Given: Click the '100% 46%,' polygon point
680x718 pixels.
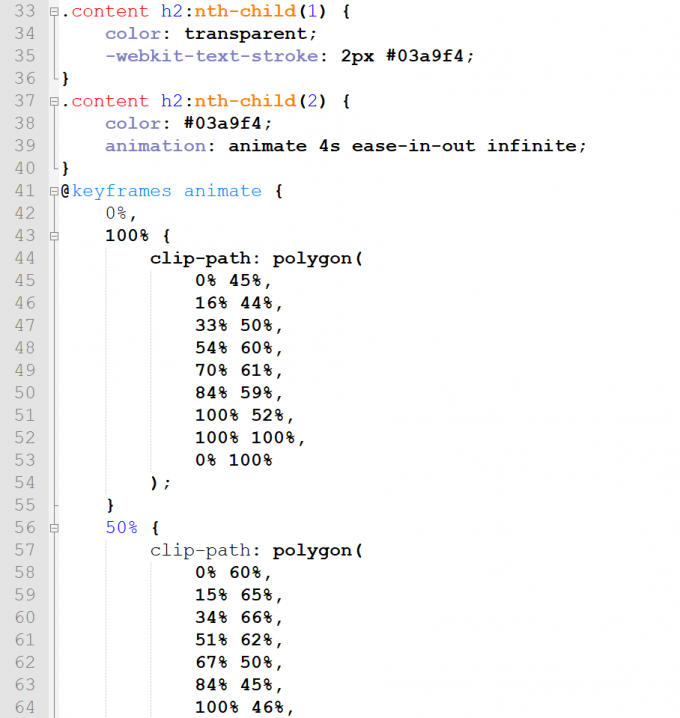Looking at the screenshot, I should click(x=245, y=707).
